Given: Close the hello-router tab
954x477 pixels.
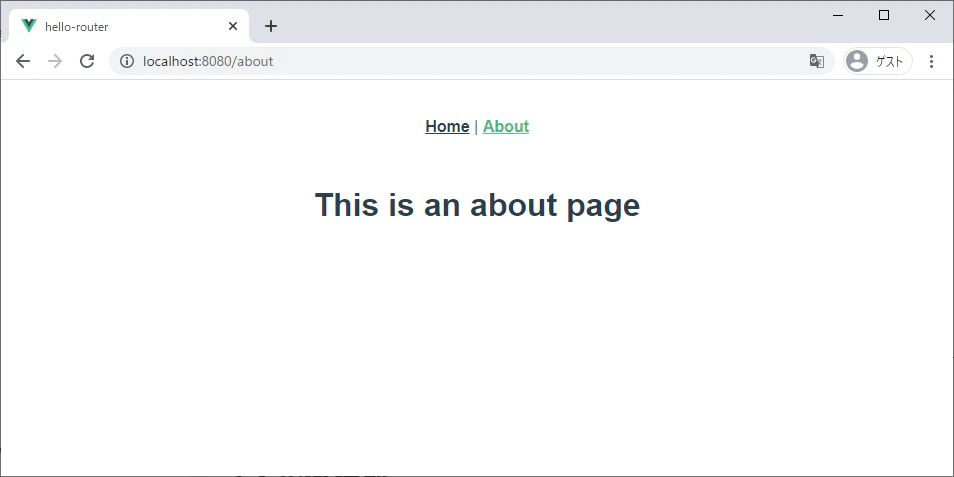Looking at the screenshot, I should [232, 26].
